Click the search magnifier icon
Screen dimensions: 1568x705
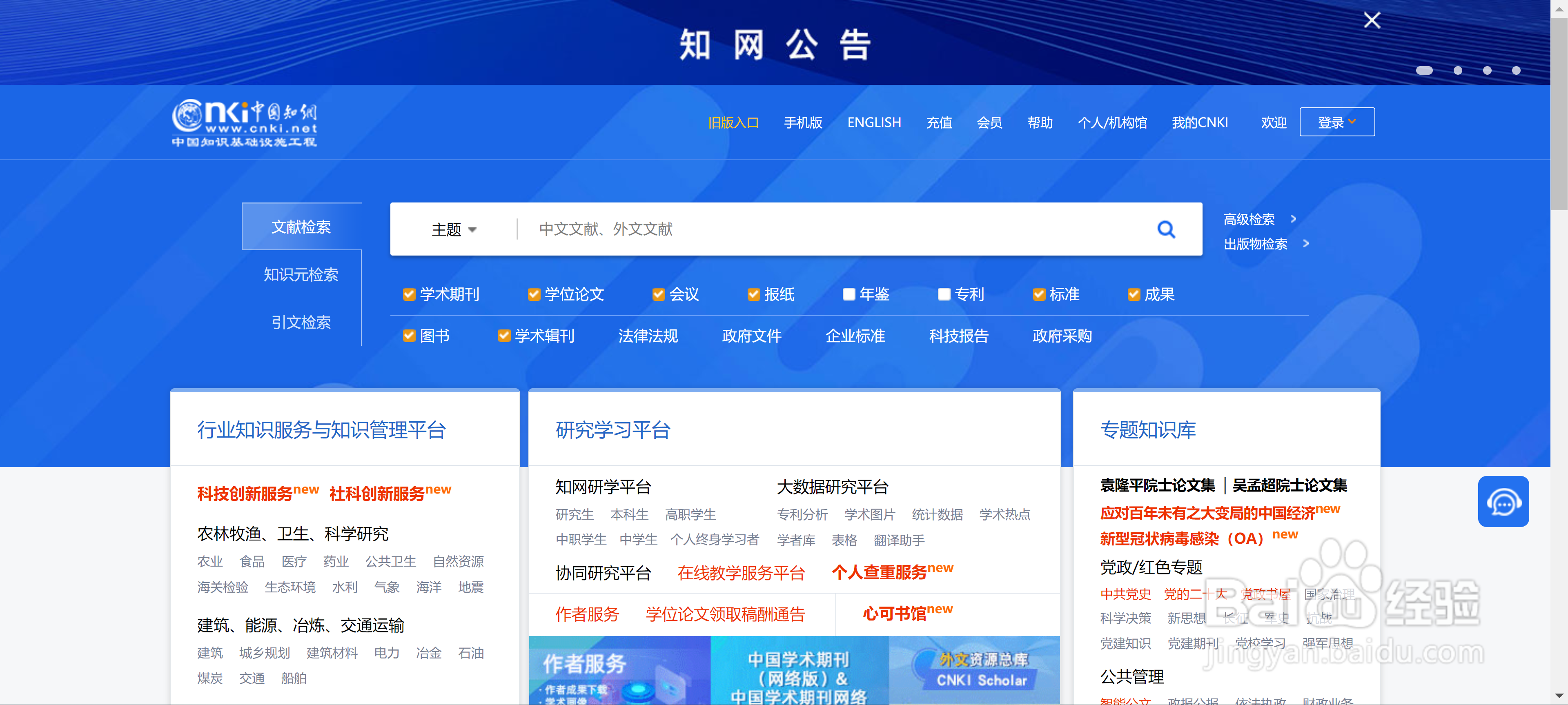(x=1166, y=229)
